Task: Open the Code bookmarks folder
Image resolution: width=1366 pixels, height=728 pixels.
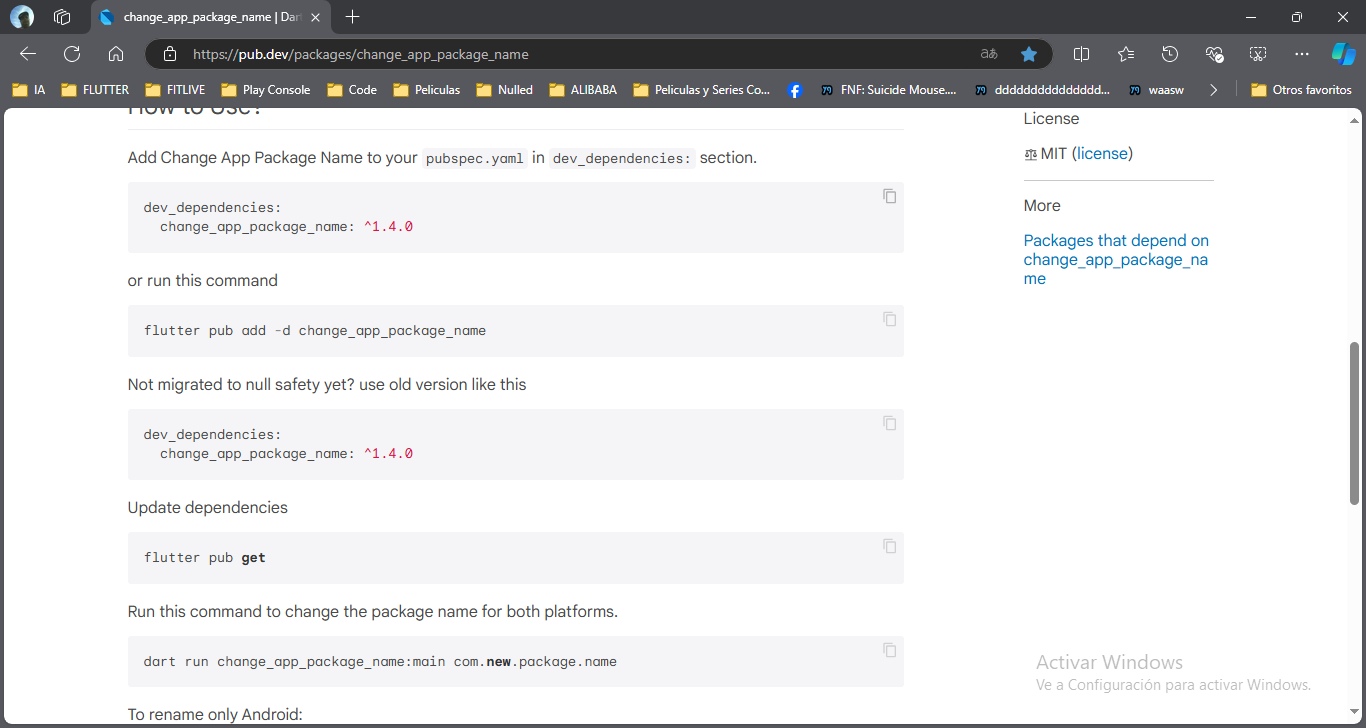Action: (352, 90)
